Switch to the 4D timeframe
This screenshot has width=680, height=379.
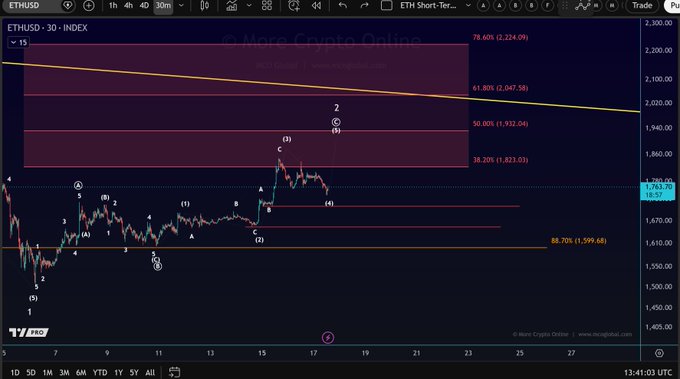pyautogui.click(x=144, y=6)
